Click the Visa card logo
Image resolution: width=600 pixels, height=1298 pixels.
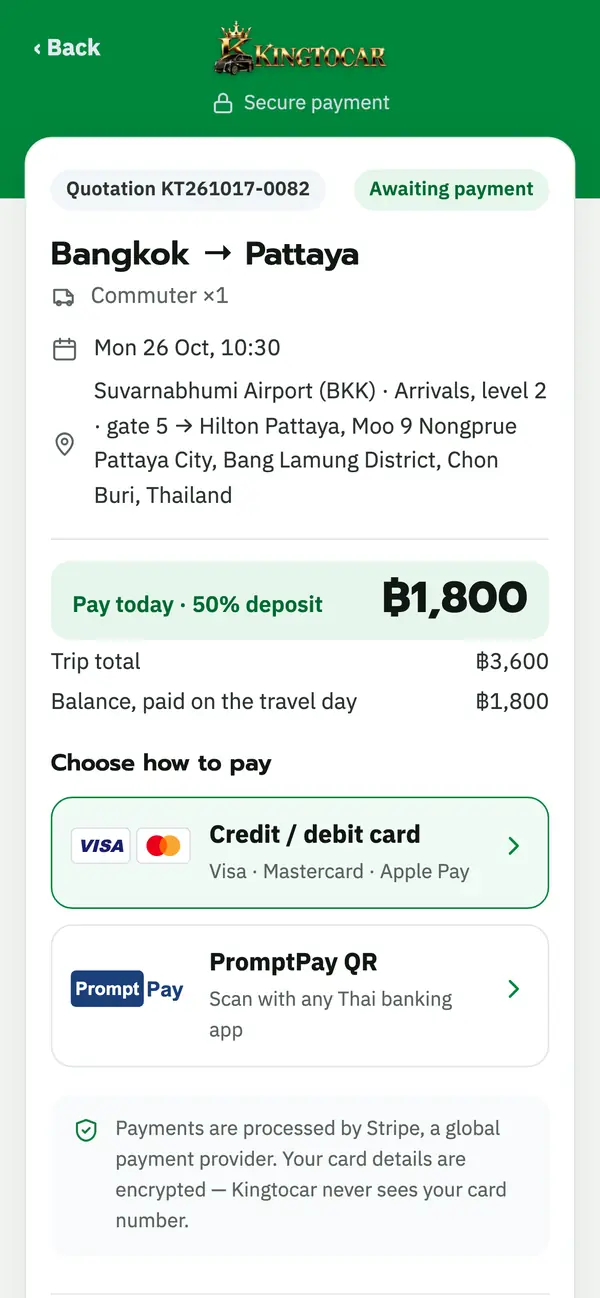click(101, 846)
